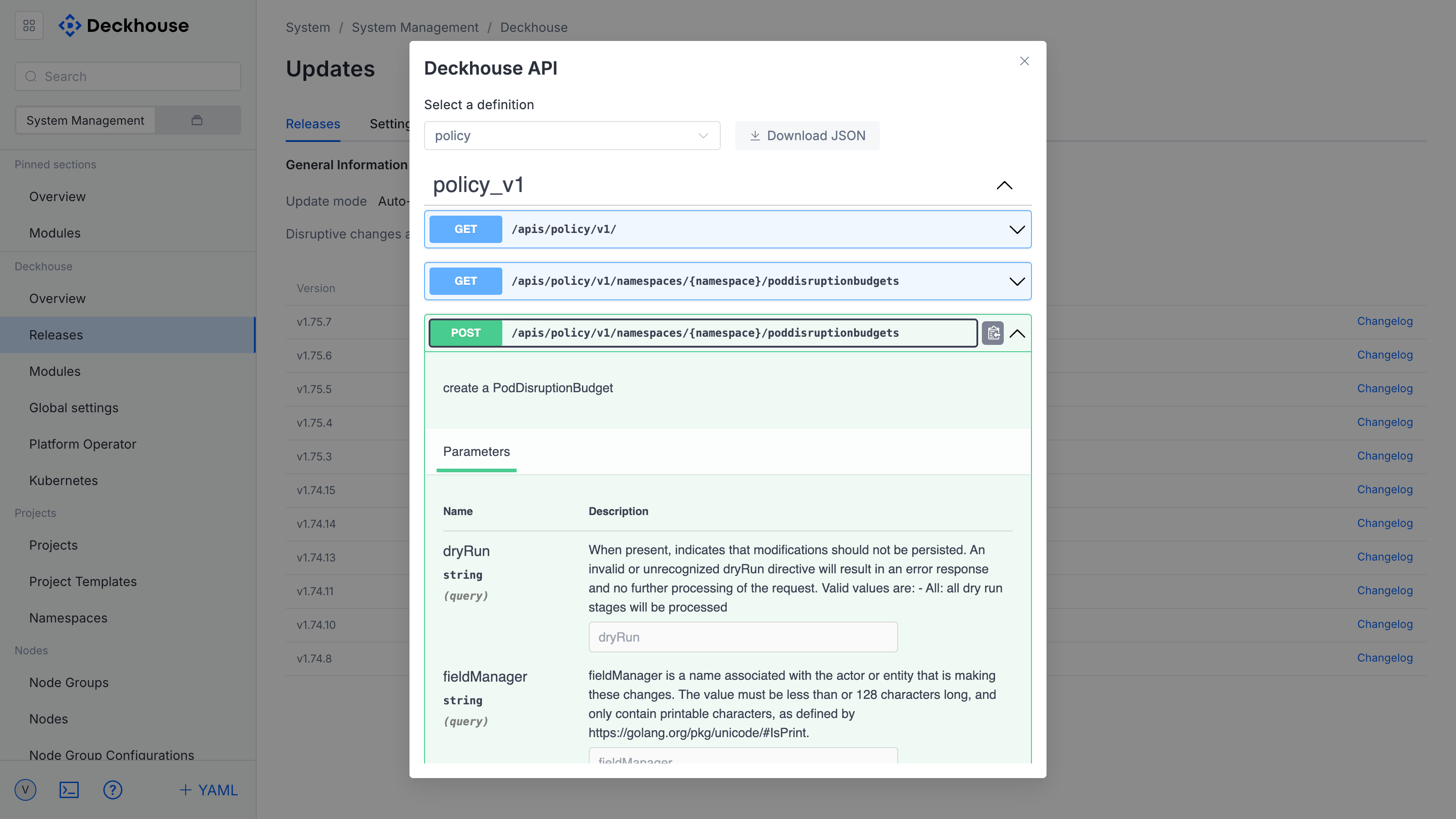Click the System breadcrumb
The height and width of the screenshot is (819, 1456).
[x=308, y=27]
